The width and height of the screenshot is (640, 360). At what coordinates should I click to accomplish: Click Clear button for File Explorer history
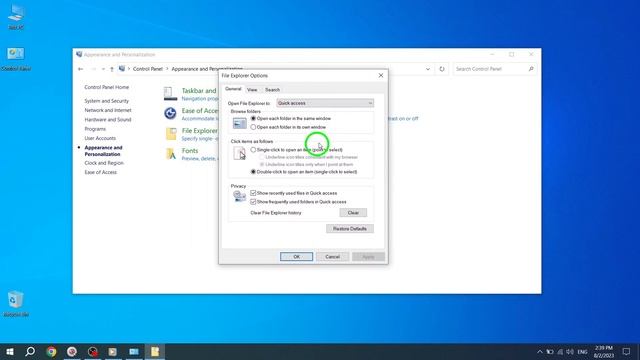pos(353,213)
